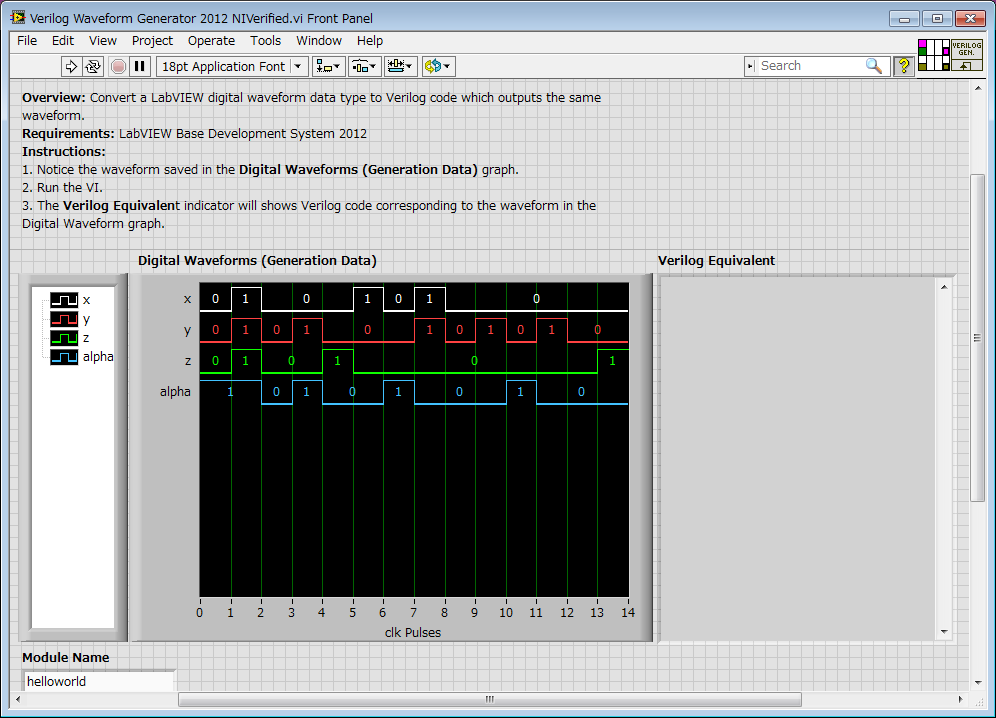Open the Tools menu
Screen dimensions: 996x718
tap(265, 41)
